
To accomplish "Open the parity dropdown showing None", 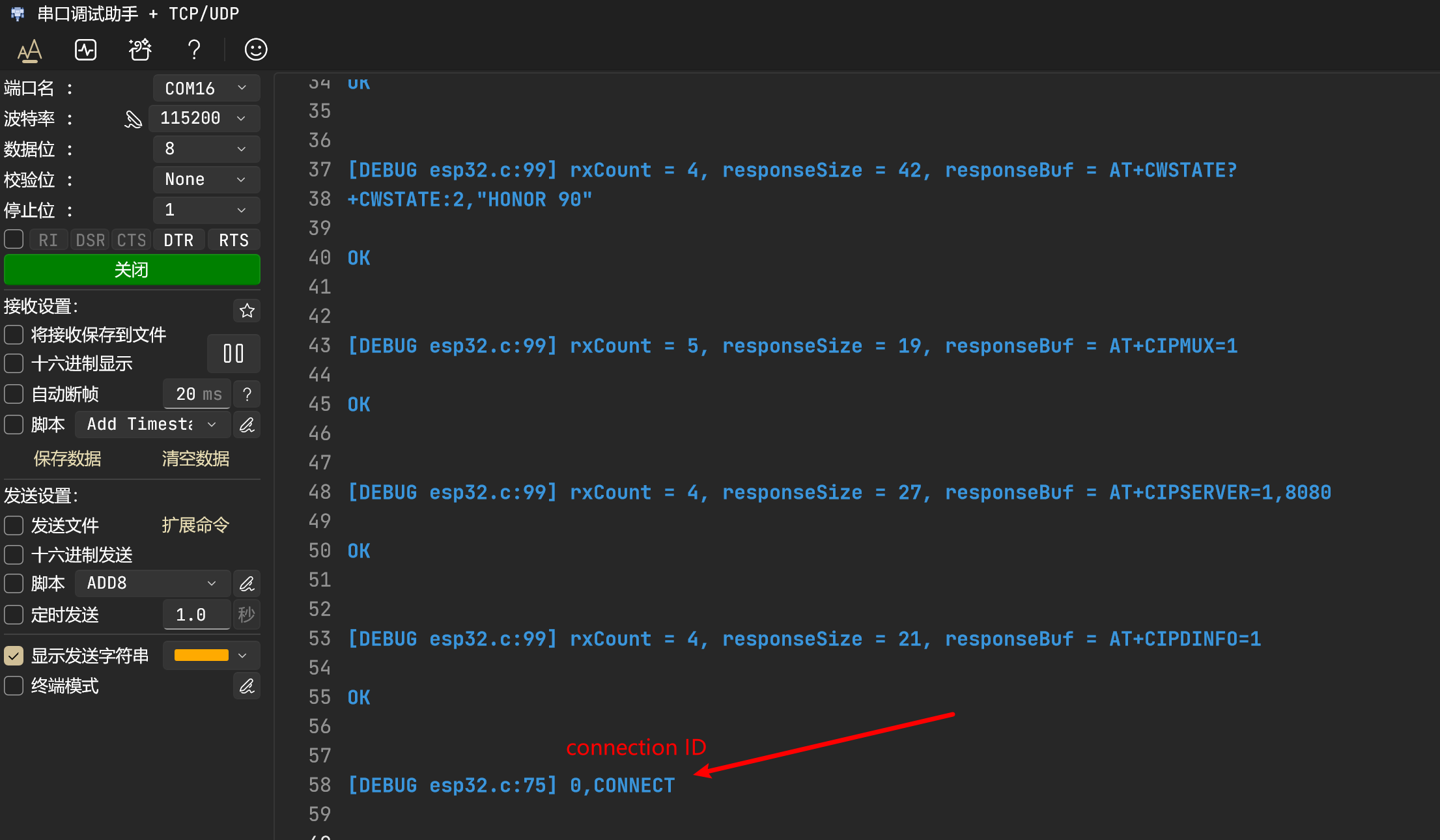I will 206,180.
